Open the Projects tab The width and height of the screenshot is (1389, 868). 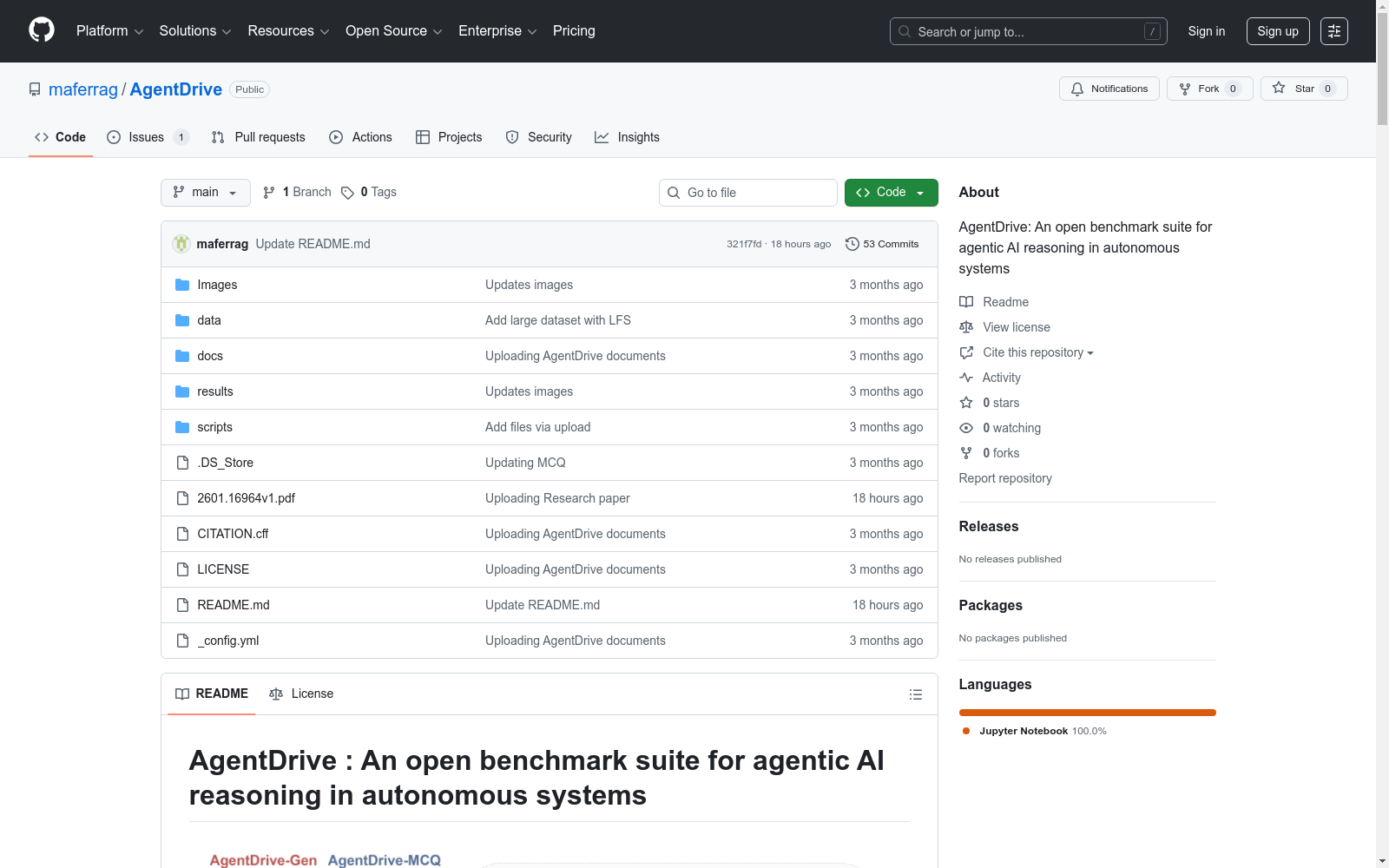click(x=449, y=137)
